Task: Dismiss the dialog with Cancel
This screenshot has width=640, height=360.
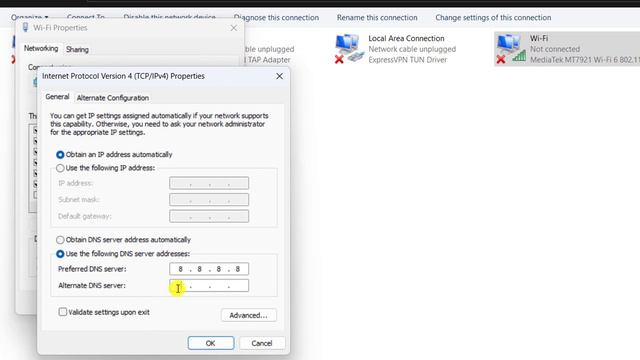Action: [x=262, y=343]
